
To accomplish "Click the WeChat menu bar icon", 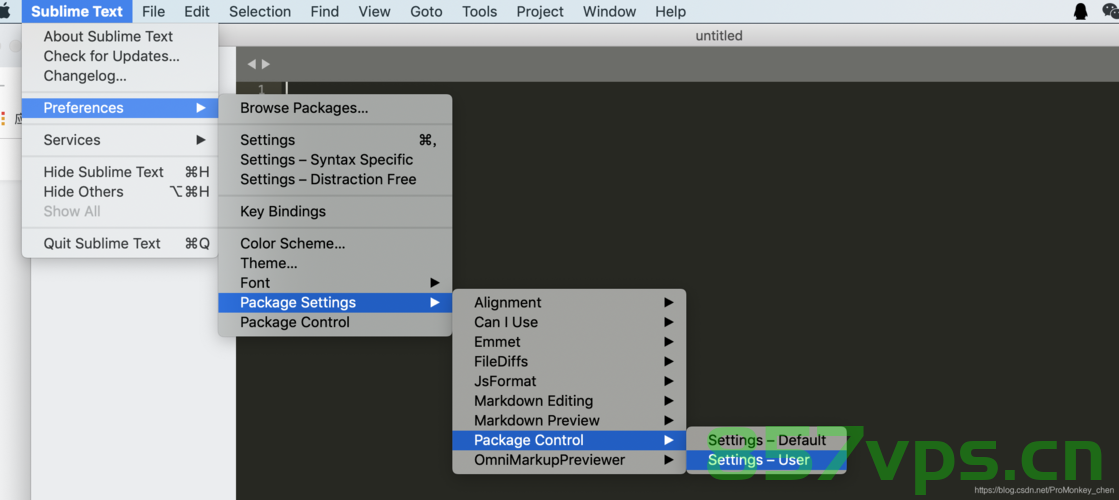I will click(1110, 11).
